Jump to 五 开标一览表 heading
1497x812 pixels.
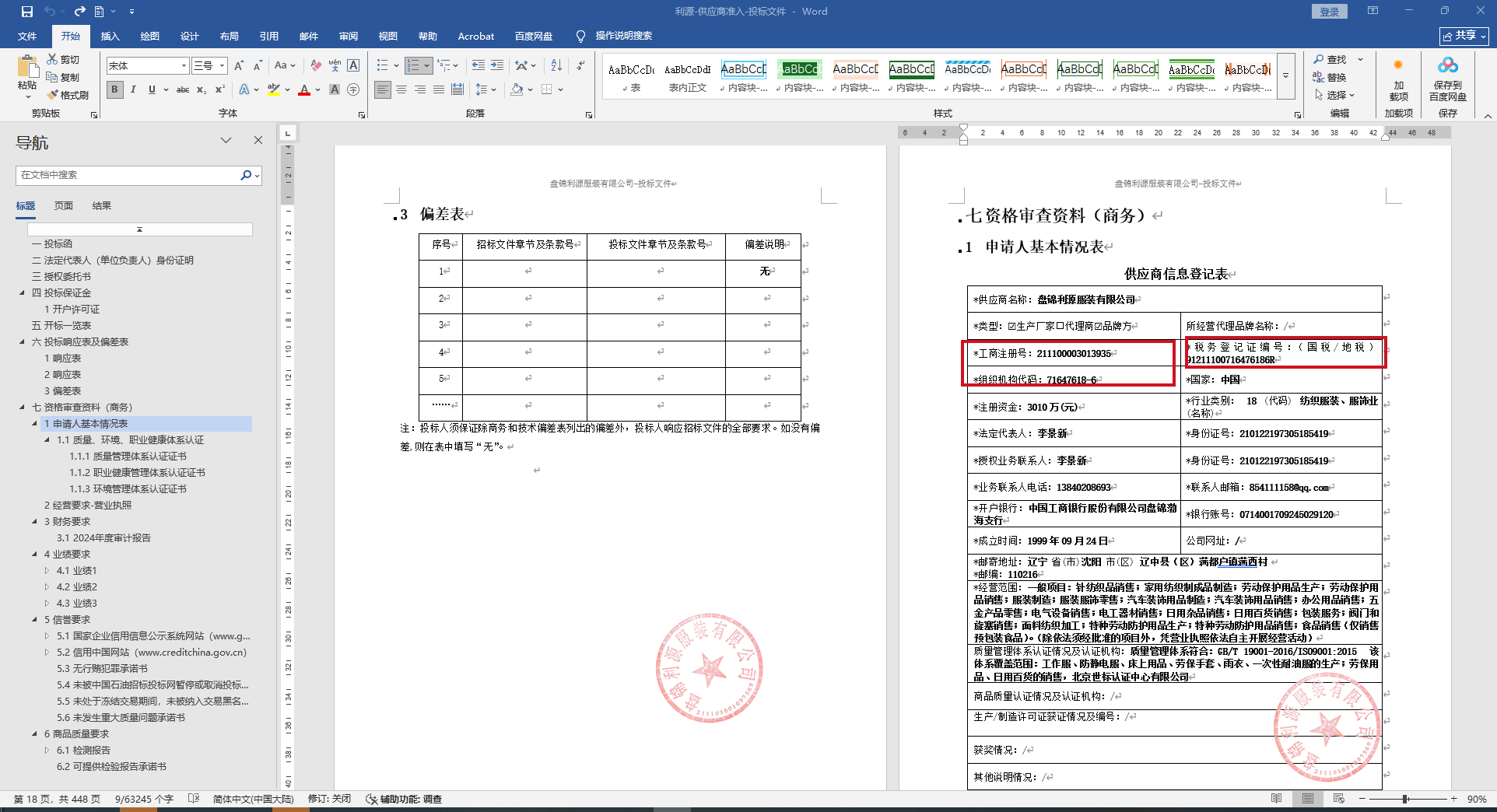tap(61, 326)
